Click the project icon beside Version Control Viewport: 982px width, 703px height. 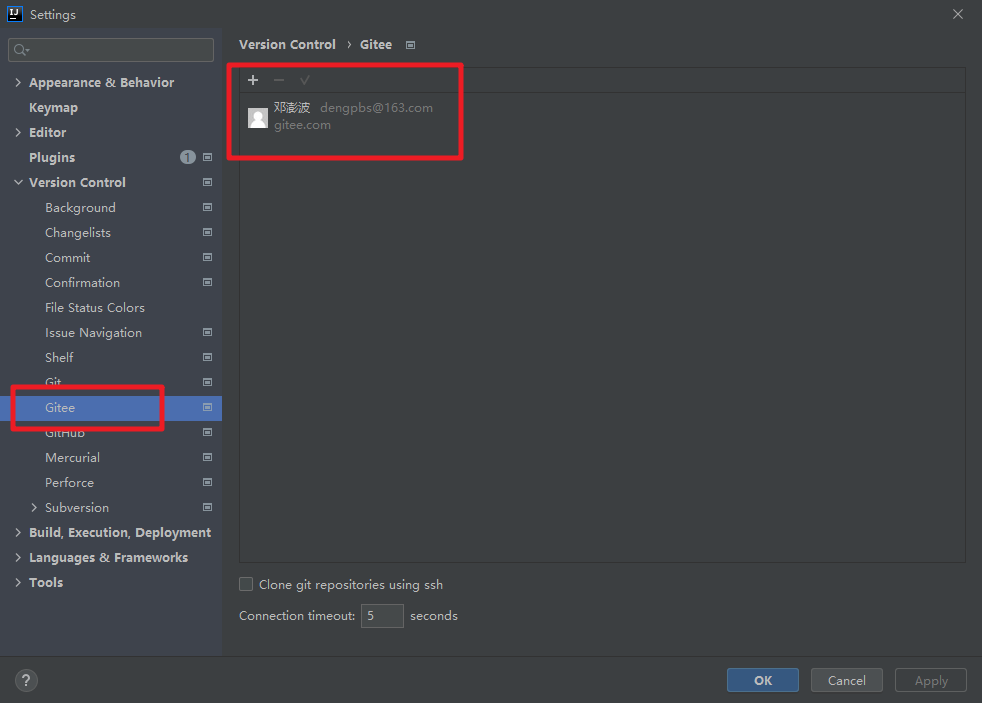(x=207, y=182)
